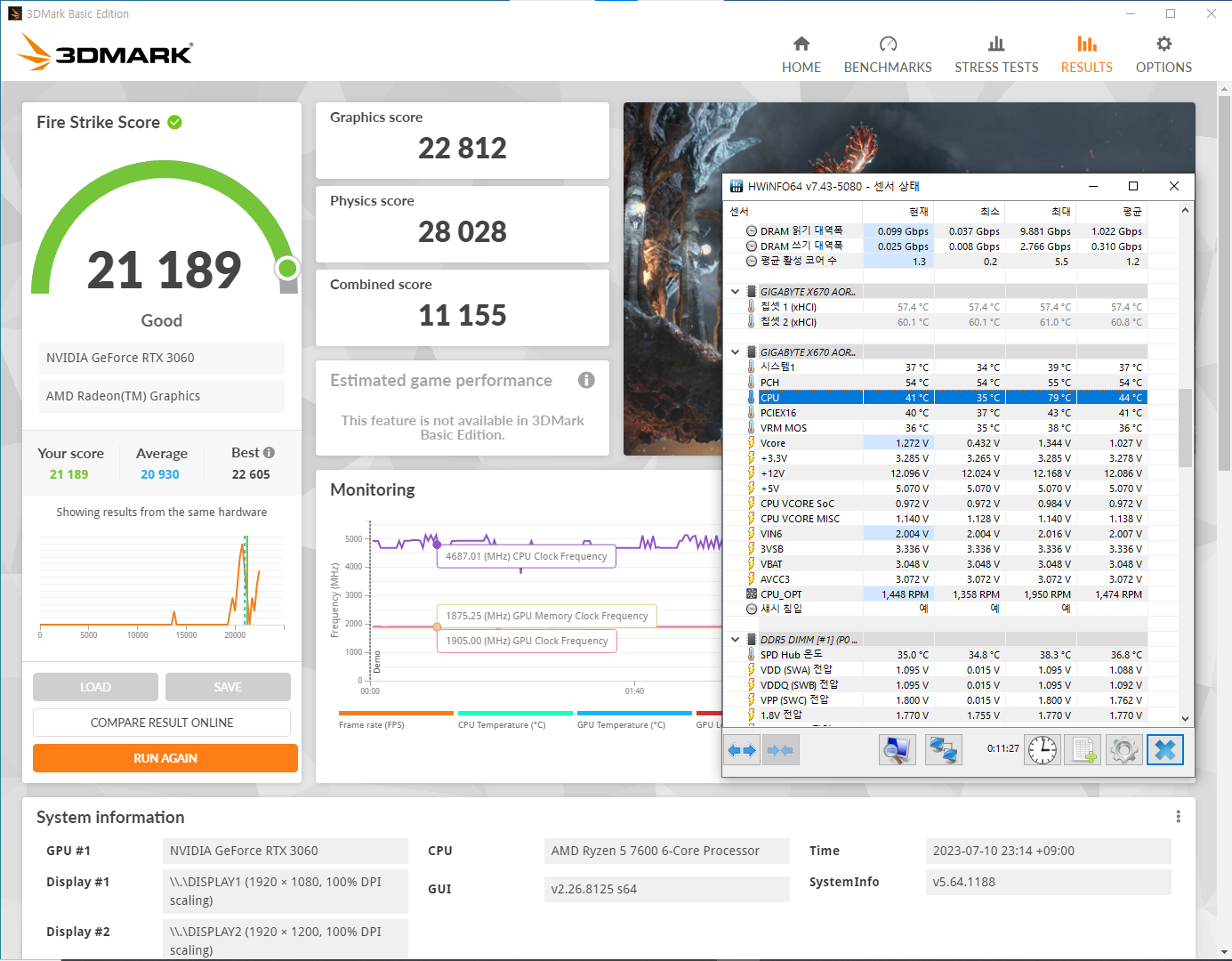1232x961 pixels.
Task: Click the NVIDIA GeForce RTX 3060 field under the Fire Strike score
Action: 162,358
